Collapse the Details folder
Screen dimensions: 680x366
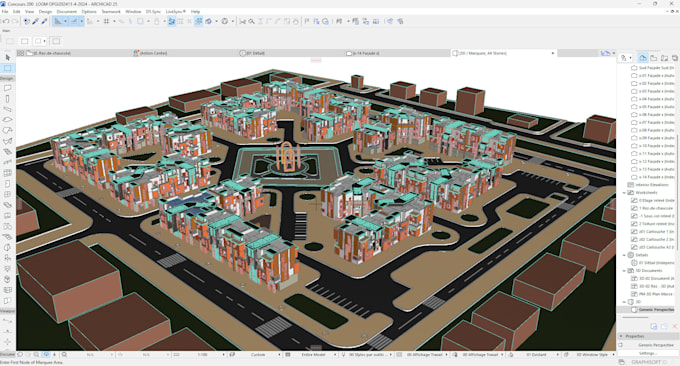point(624,255)
